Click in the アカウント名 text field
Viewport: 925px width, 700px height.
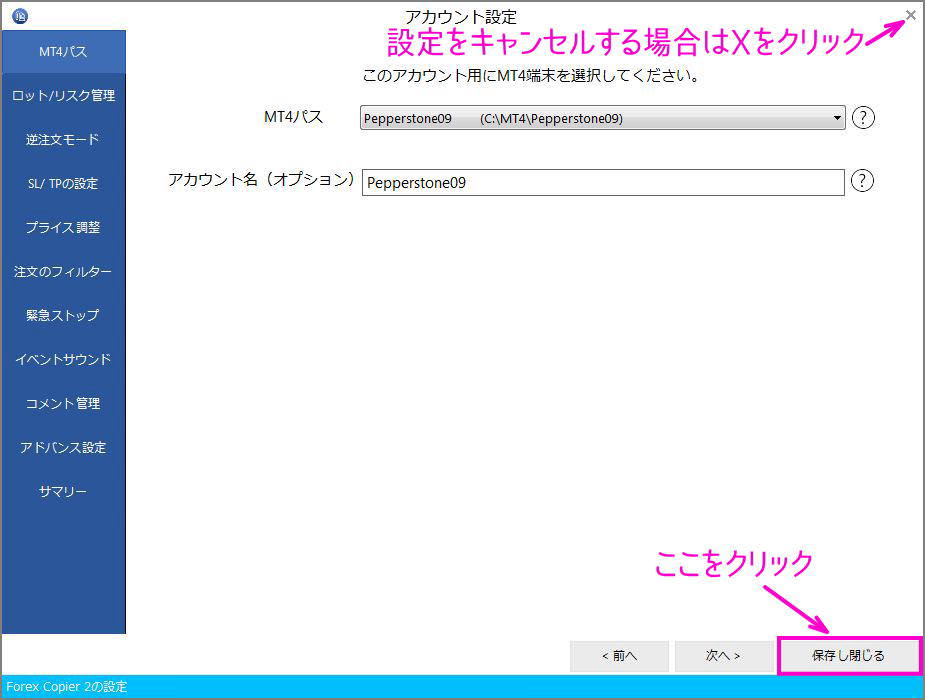603,183
